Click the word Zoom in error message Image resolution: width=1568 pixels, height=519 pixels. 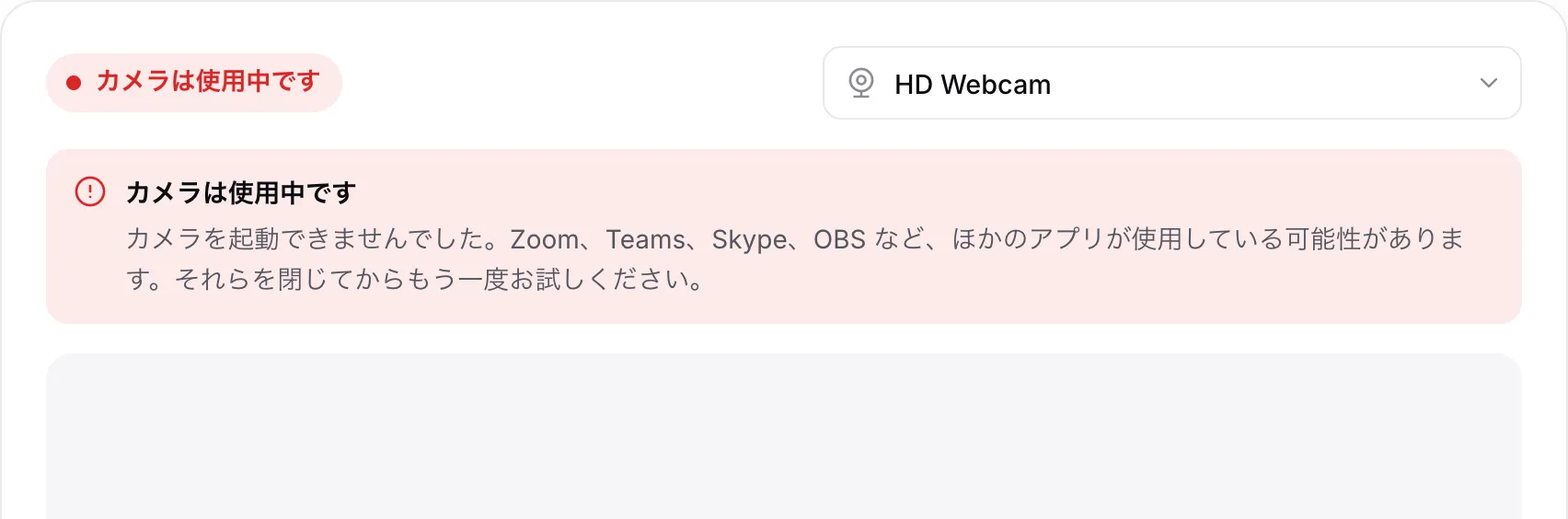pyautogui.click(x=545, y=239)
